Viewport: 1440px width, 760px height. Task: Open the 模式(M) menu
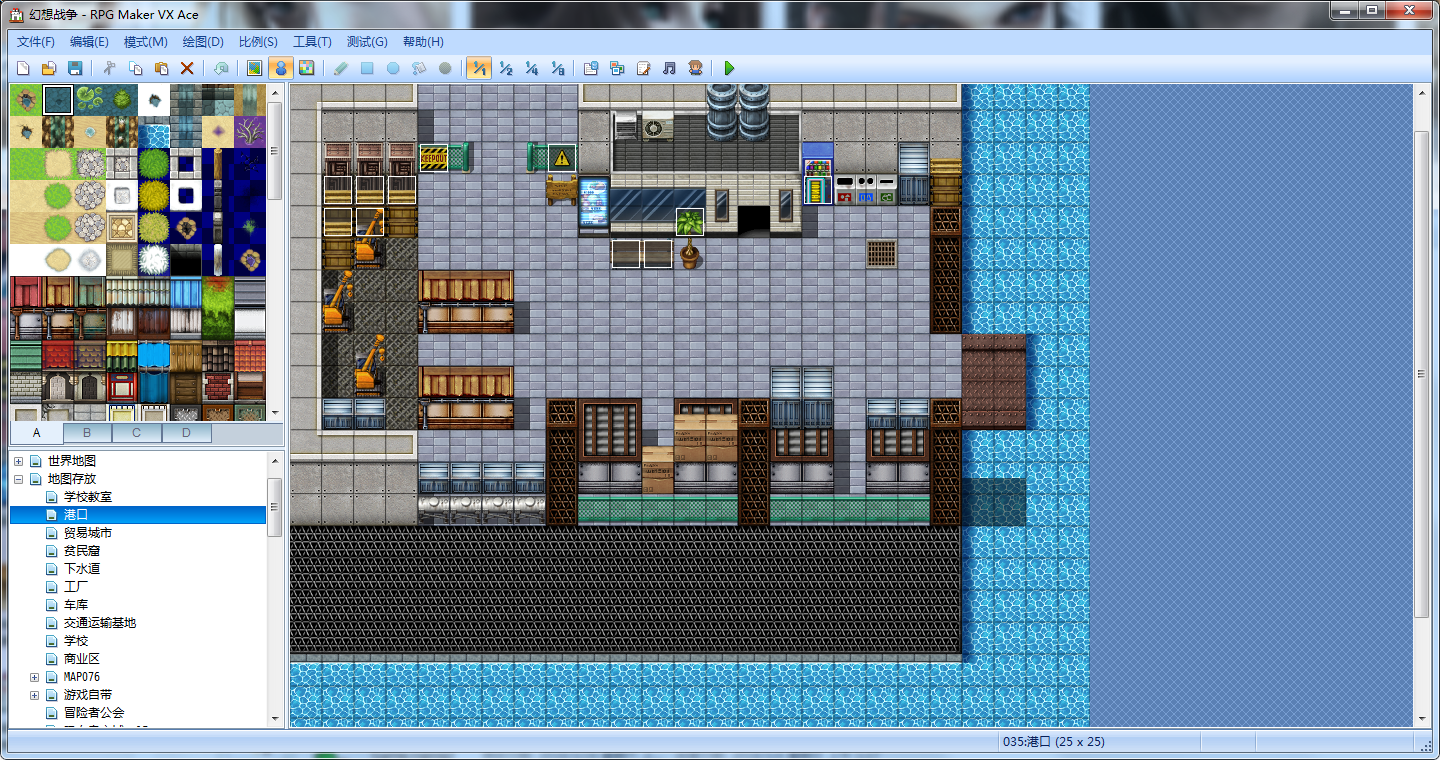(146, 42)
